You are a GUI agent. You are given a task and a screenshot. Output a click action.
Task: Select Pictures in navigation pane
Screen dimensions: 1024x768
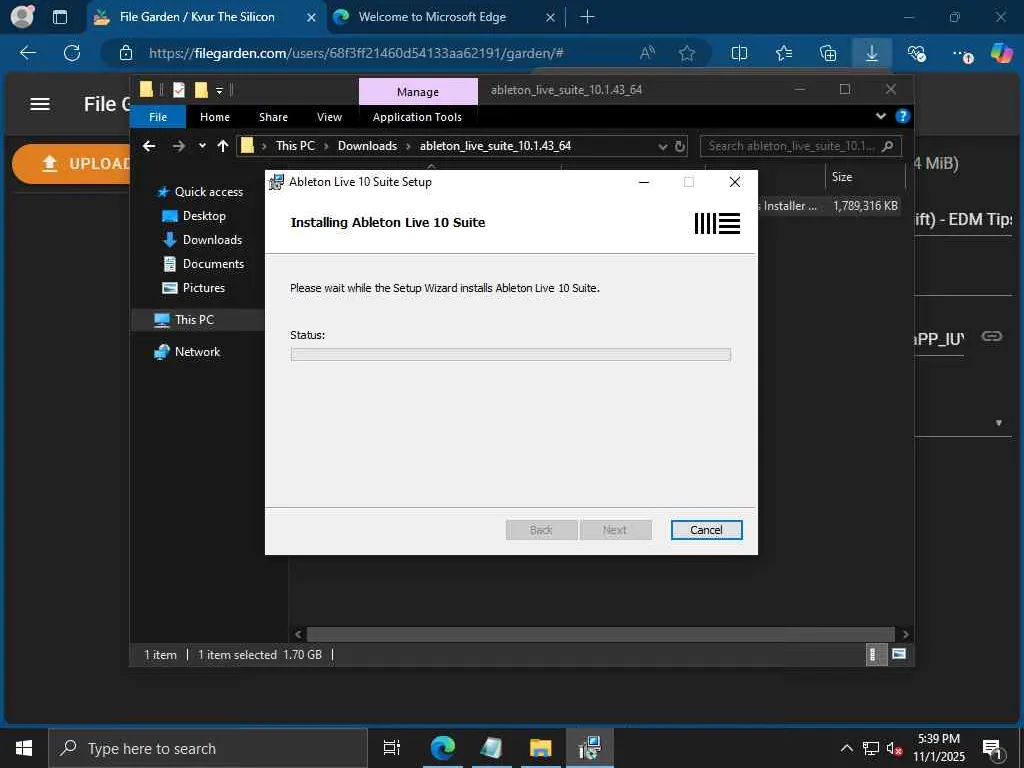pos(193,288)
